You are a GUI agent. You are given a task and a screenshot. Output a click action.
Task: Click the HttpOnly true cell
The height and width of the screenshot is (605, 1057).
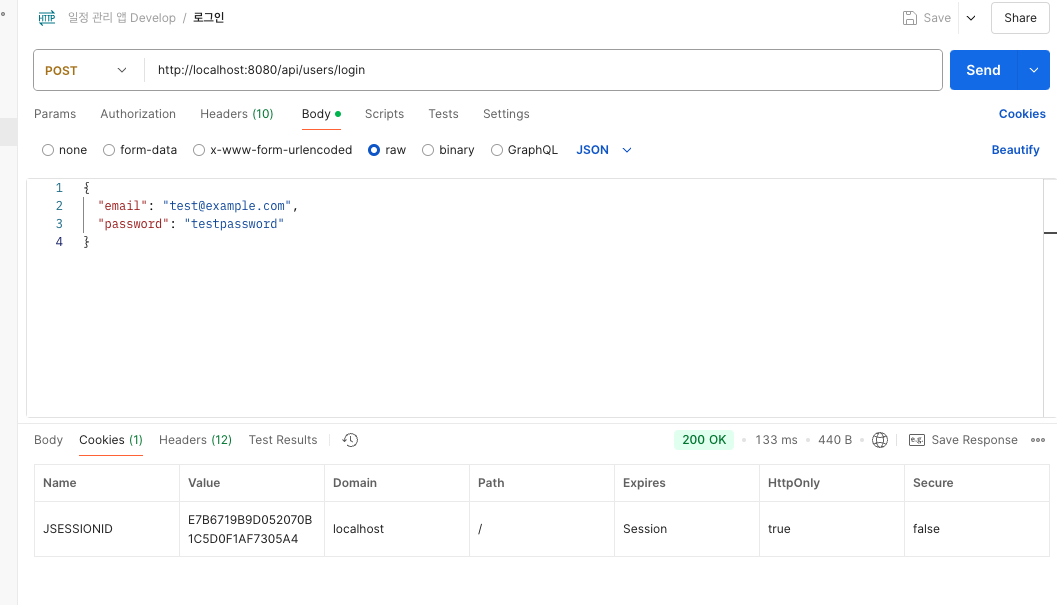coord(832,529)
